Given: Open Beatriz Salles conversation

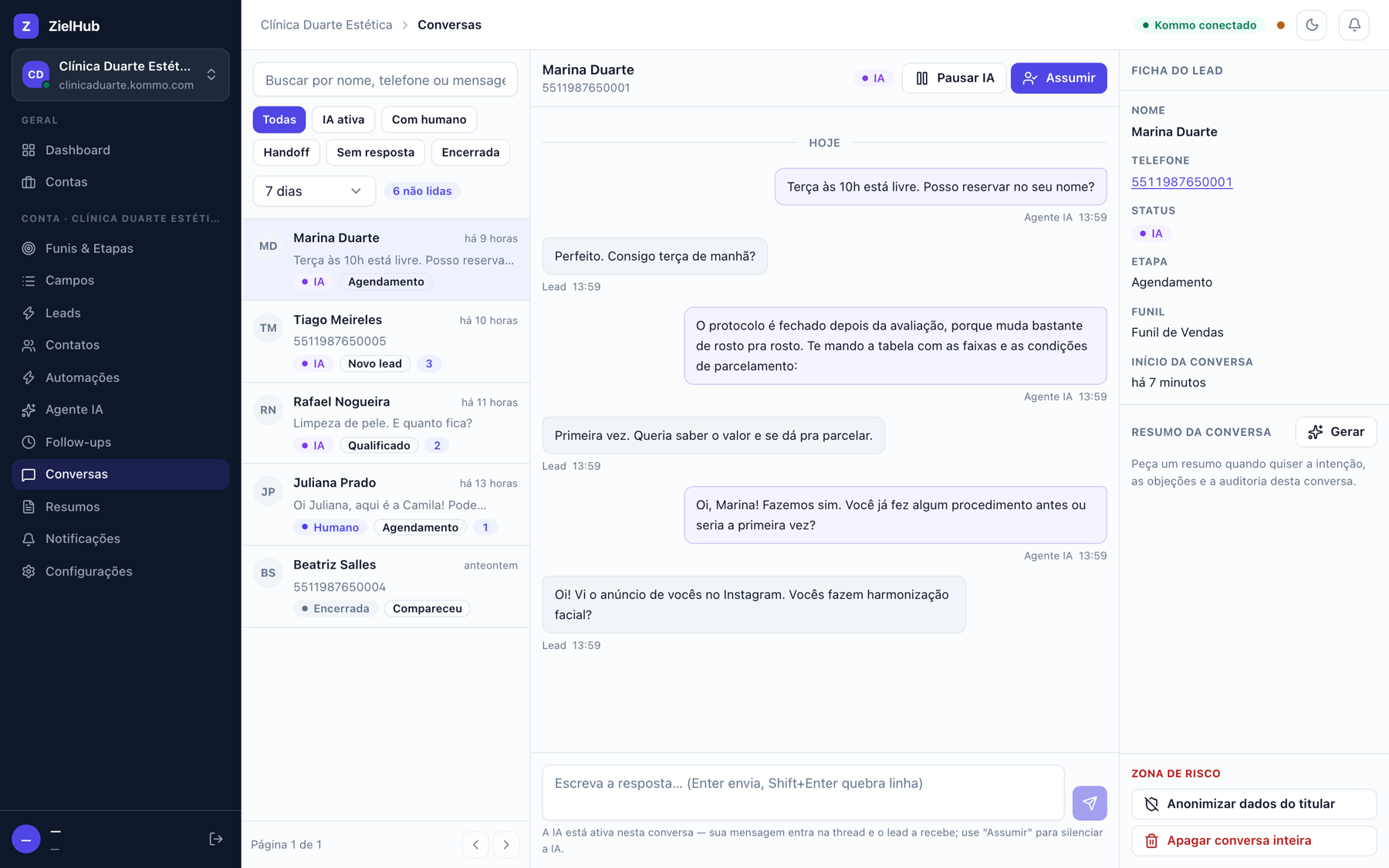Looking at the screenshot, I should (x=386, y=587).
